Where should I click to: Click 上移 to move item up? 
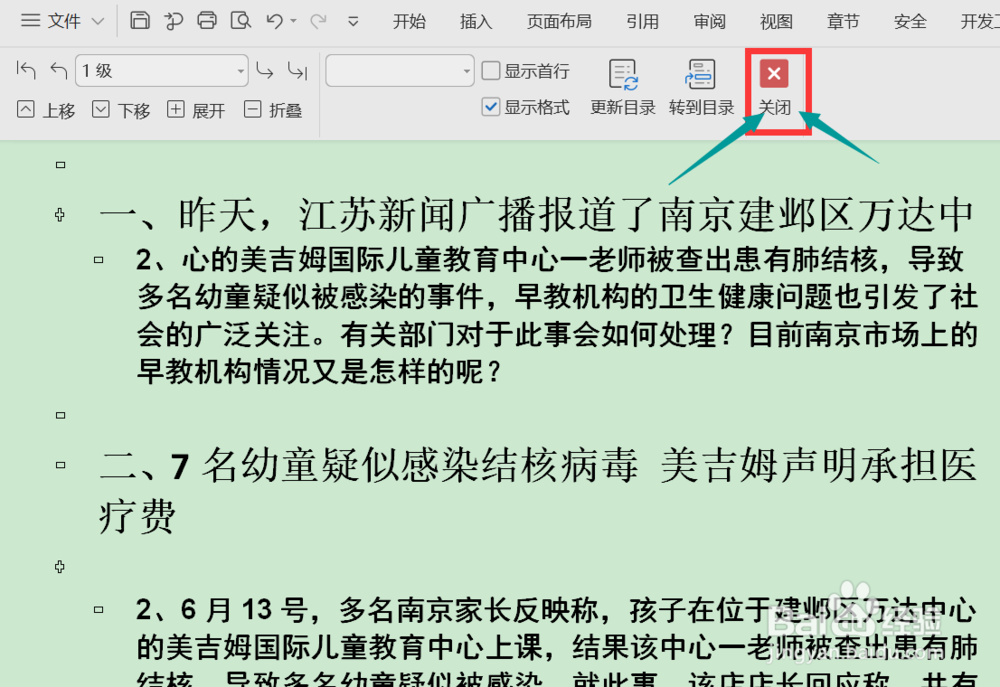(x=46, y=110)
